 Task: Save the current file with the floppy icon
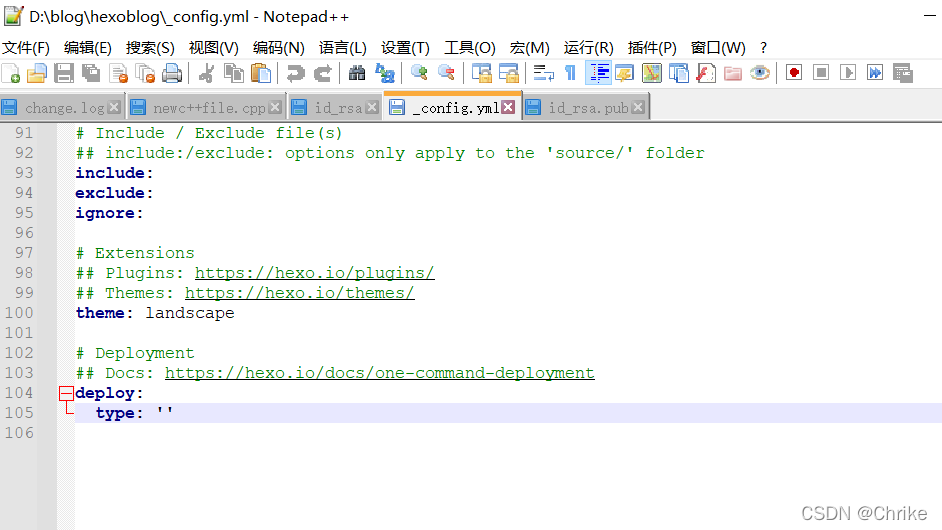pyautogui.click(x=64, y=73)
